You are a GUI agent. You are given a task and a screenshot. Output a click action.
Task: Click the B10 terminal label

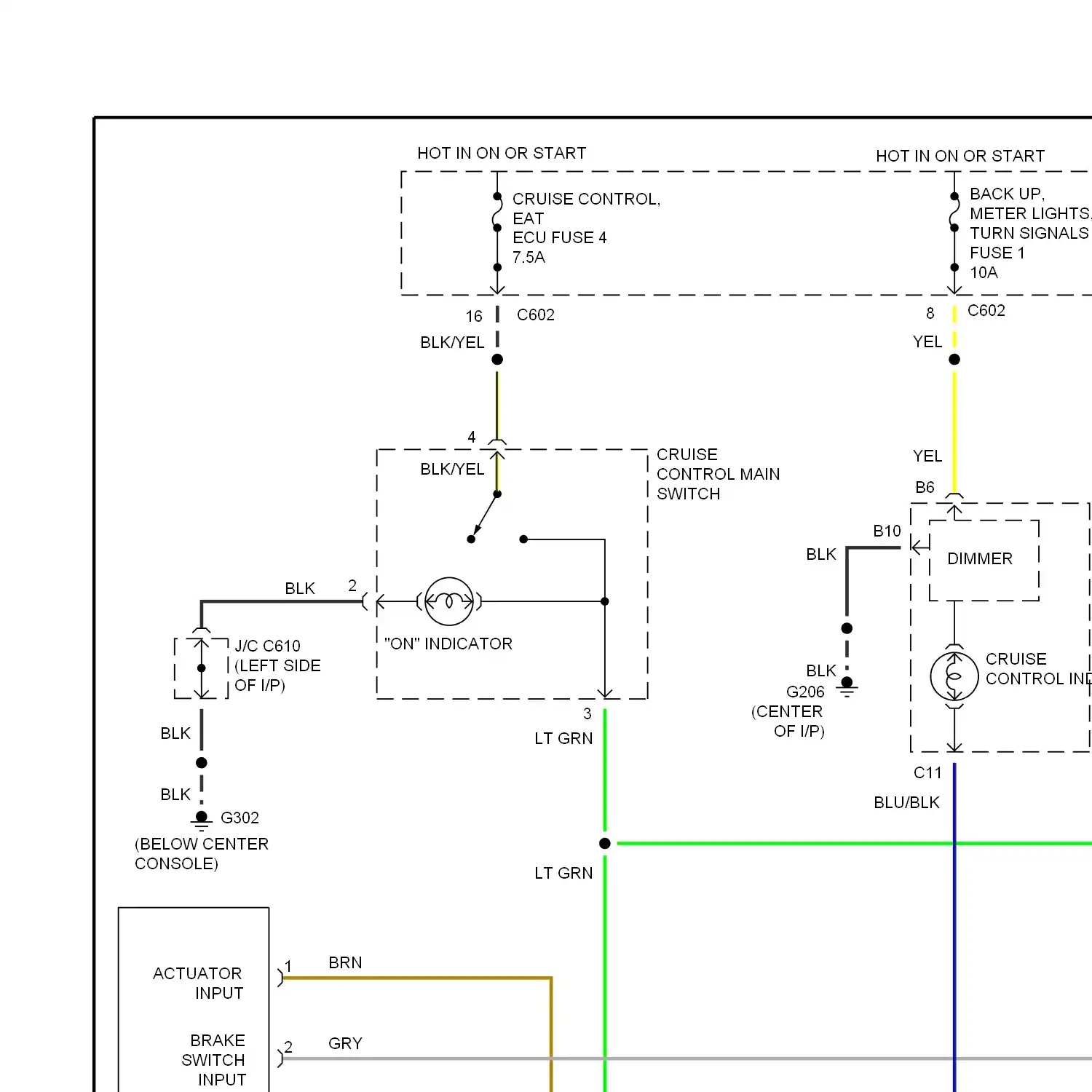pos(887,531)
